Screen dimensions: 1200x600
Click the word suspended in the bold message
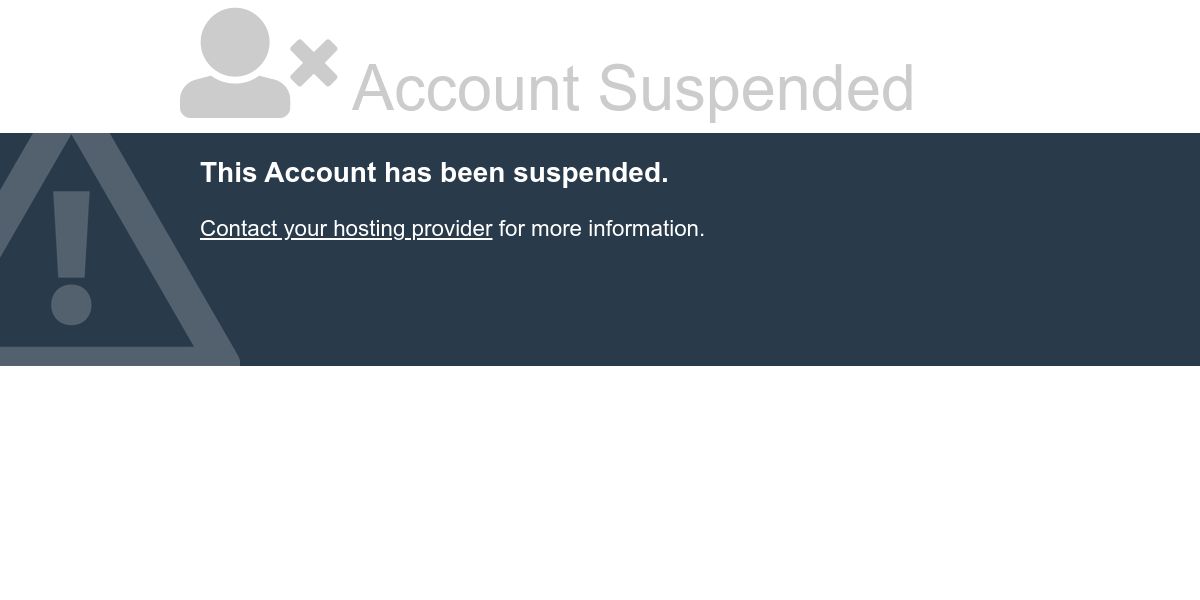(x=590, y=173)
